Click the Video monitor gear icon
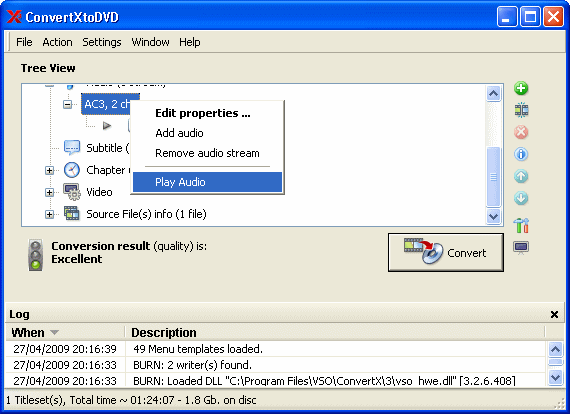Viewport: 570px width, 414px height. pos(72,192)
